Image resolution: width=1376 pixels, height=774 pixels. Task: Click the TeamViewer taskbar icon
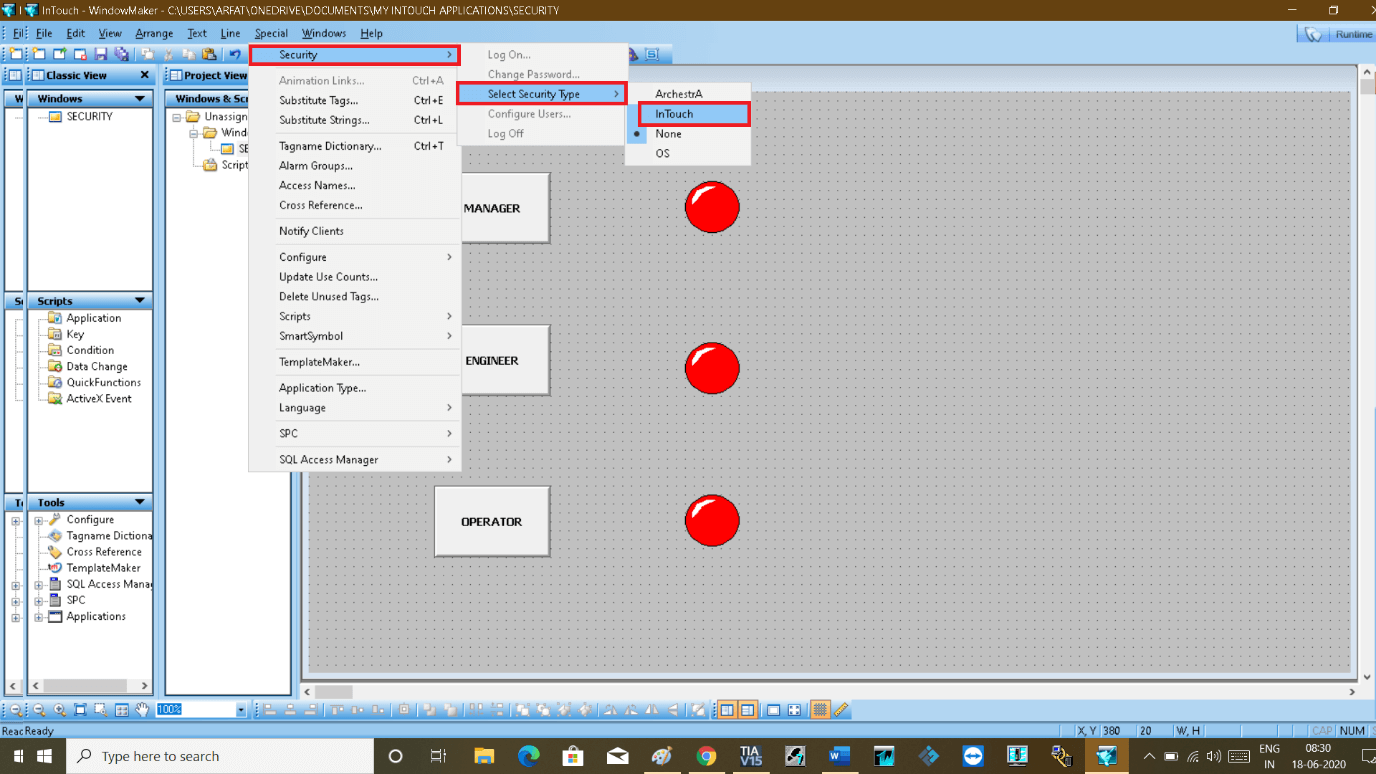tap(972, 756)
